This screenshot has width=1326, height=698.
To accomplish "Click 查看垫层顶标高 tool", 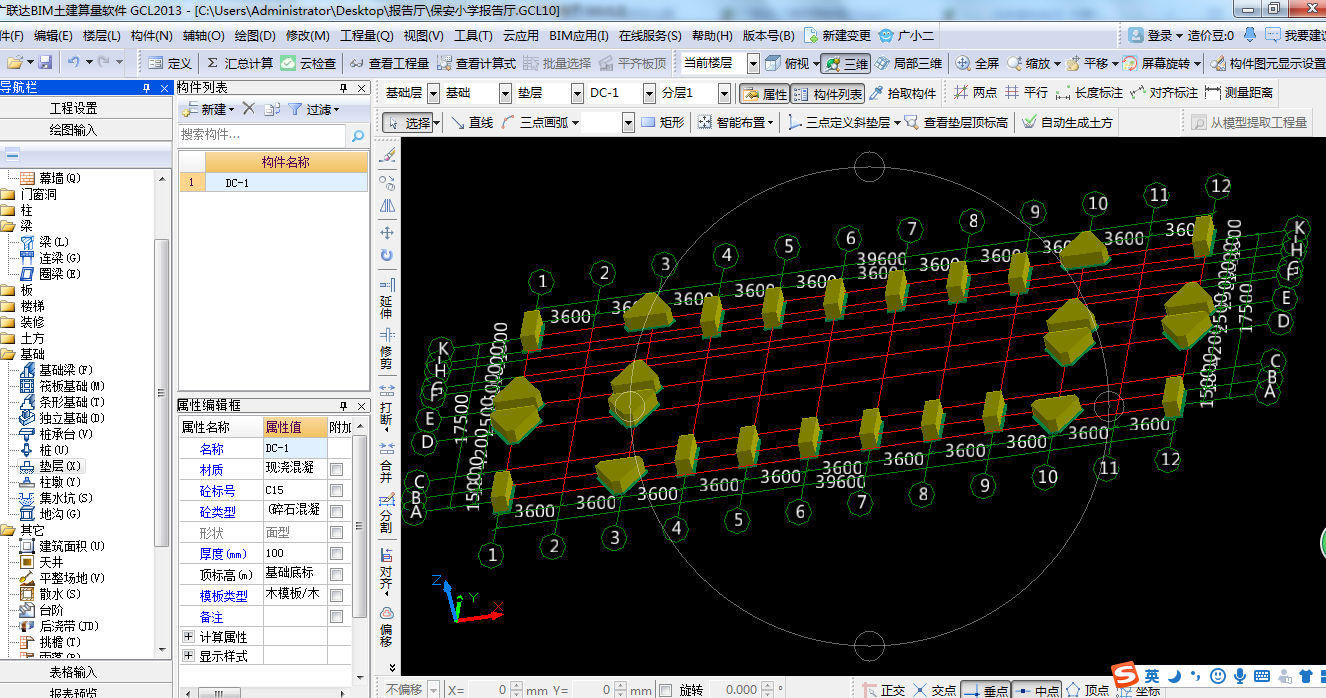I will tap(957, 122).
